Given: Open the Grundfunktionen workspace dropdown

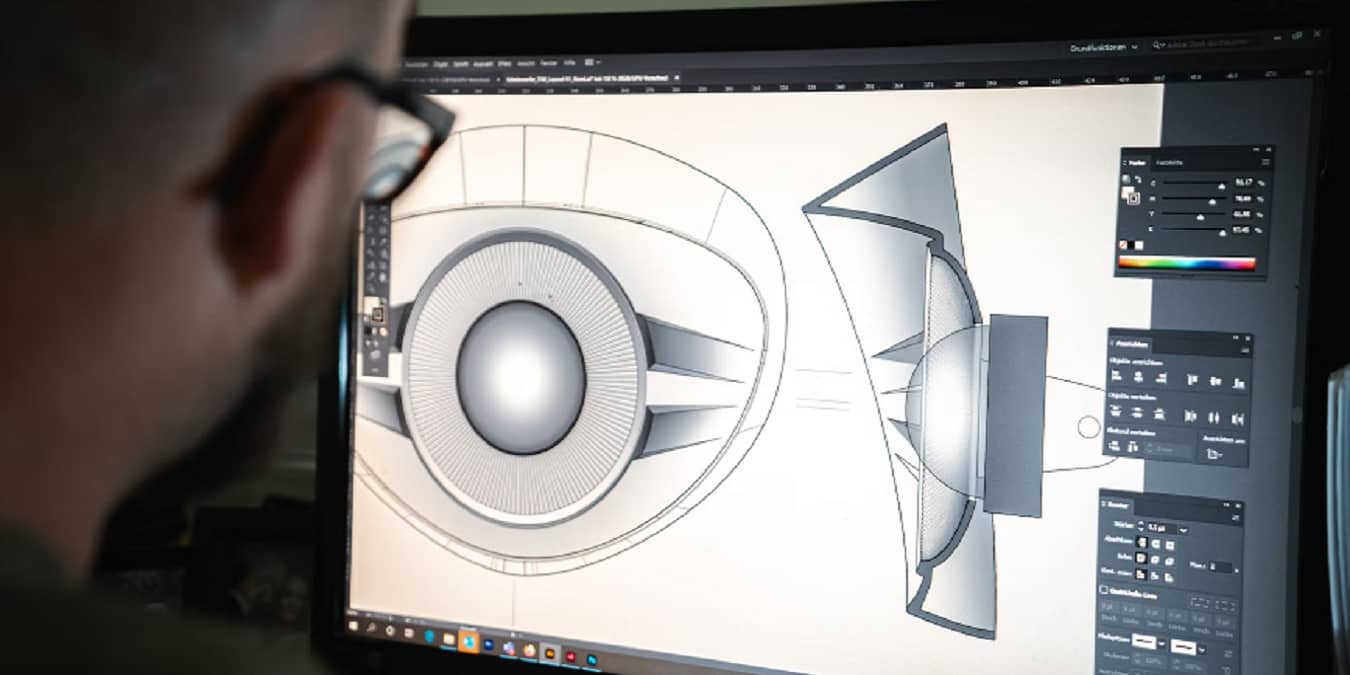Looking at the screenshot, I should click(x=1134, y=47).
